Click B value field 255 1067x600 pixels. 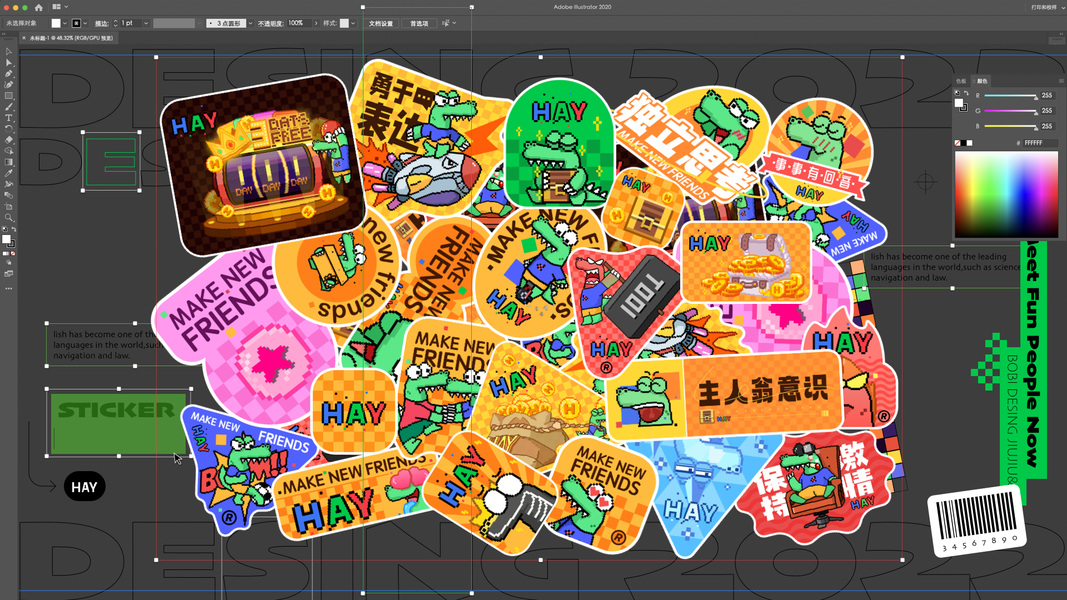click(x=1049, y=127)
